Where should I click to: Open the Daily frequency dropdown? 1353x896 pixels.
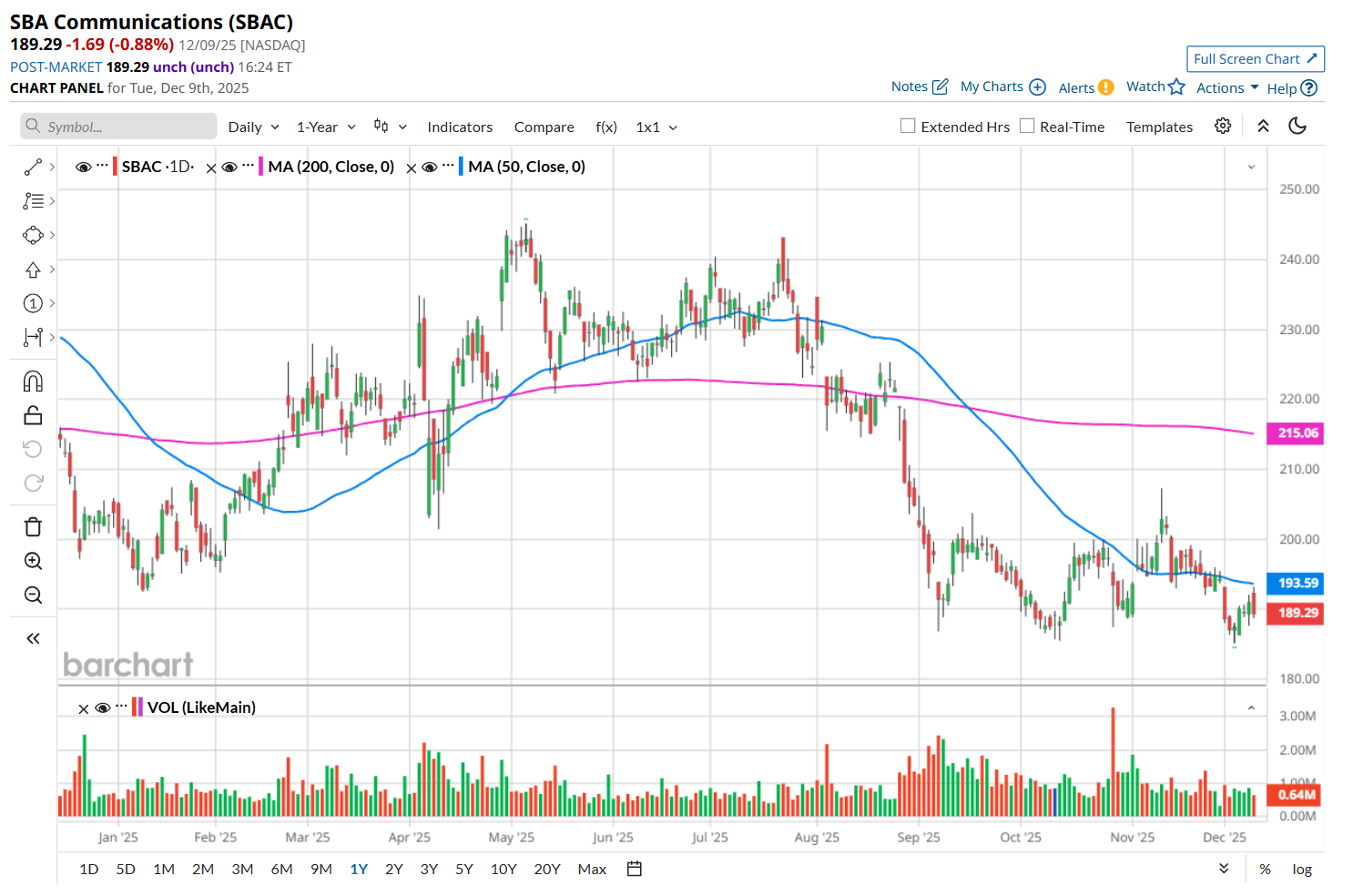253,127
